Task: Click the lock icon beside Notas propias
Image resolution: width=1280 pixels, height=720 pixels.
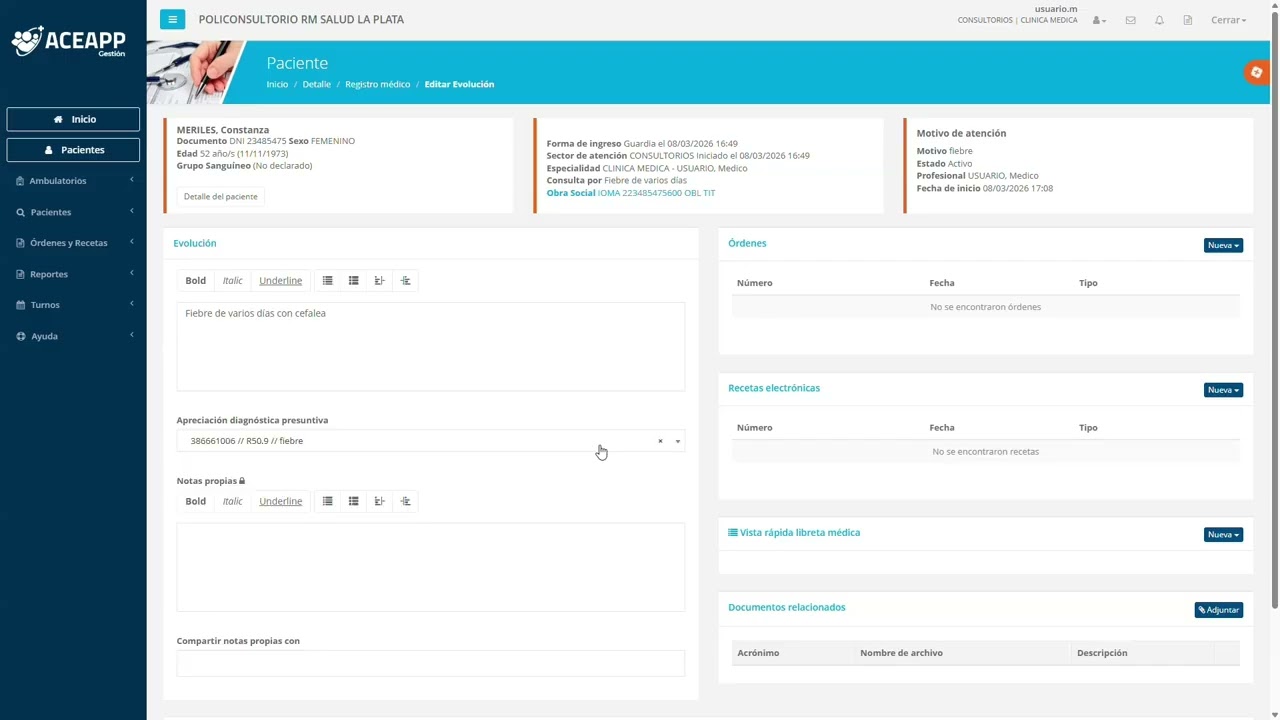Action: [x=242, y=481]
